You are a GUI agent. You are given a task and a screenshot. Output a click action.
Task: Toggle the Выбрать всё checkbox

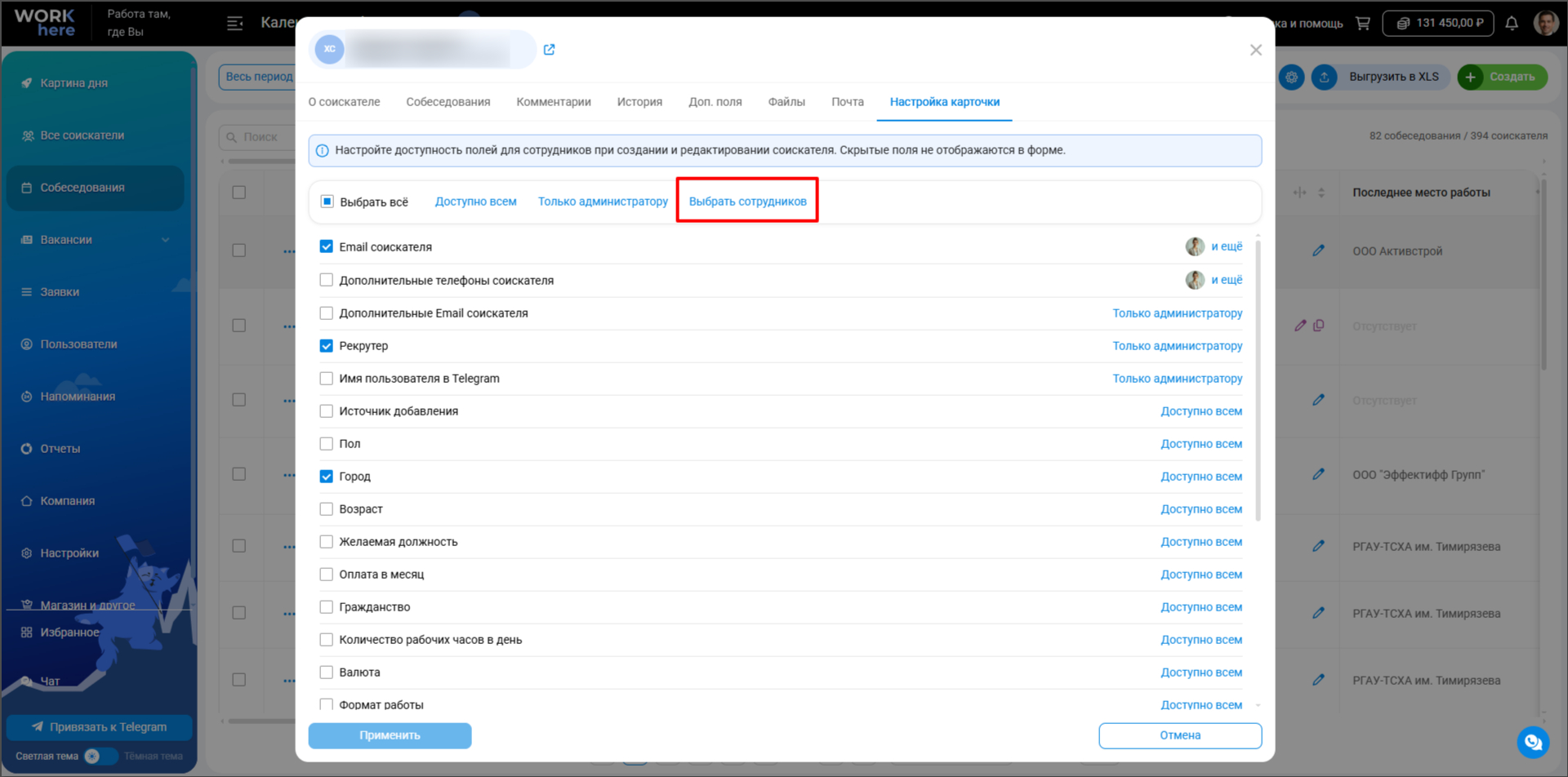(327, 202)
